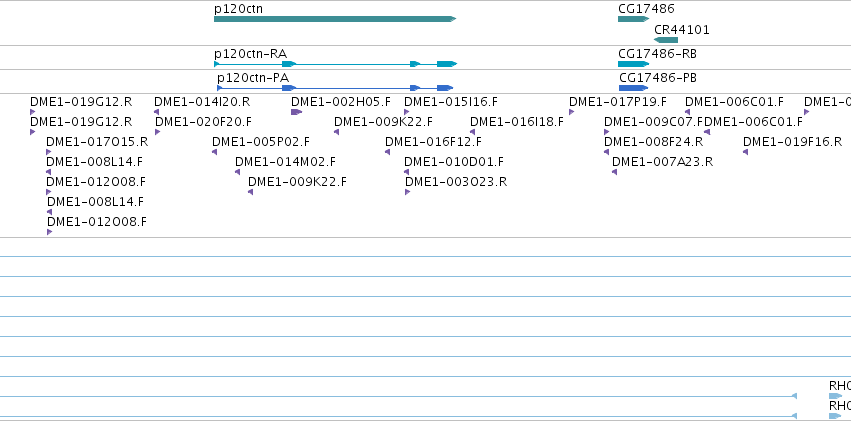Click the teal CG17486 gene arrow bar

coord(633,19)
